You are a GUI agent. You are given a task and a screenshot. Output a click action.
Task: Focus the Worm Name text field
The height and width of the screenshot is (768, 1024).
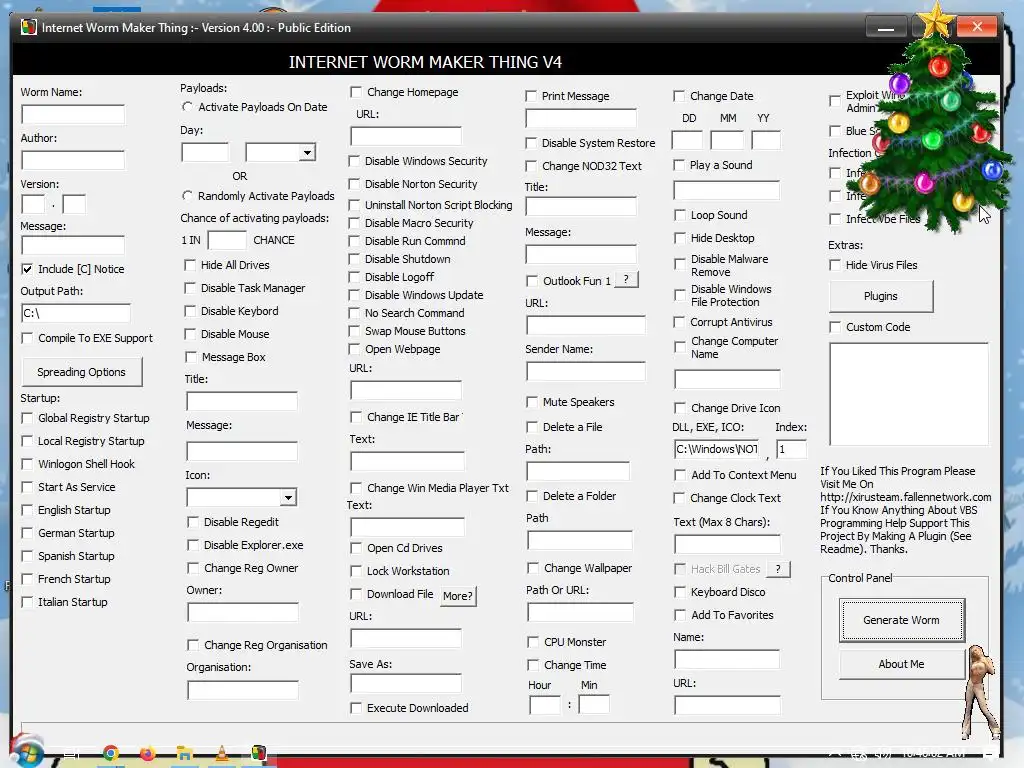[73, 115]
